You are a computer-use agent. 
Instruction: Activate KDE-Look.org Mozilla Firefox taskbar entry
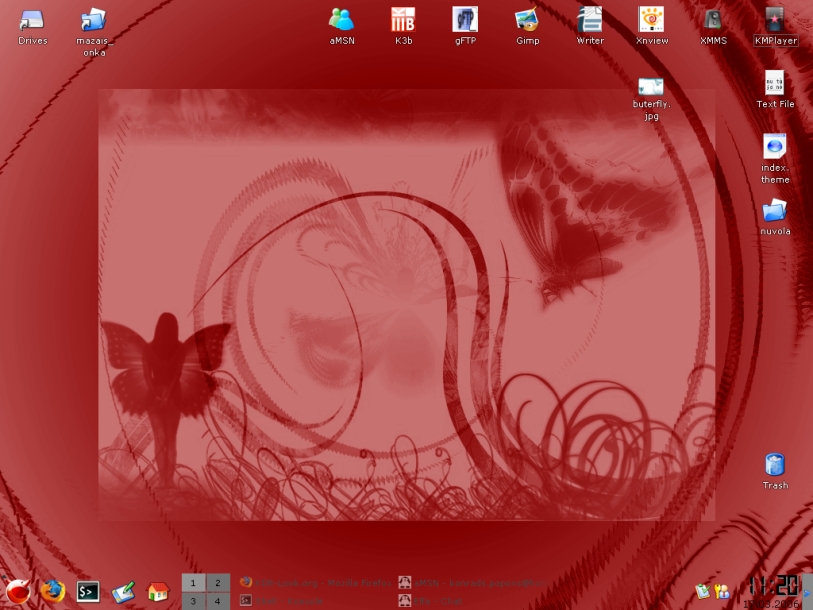click(x=316, y=583)
